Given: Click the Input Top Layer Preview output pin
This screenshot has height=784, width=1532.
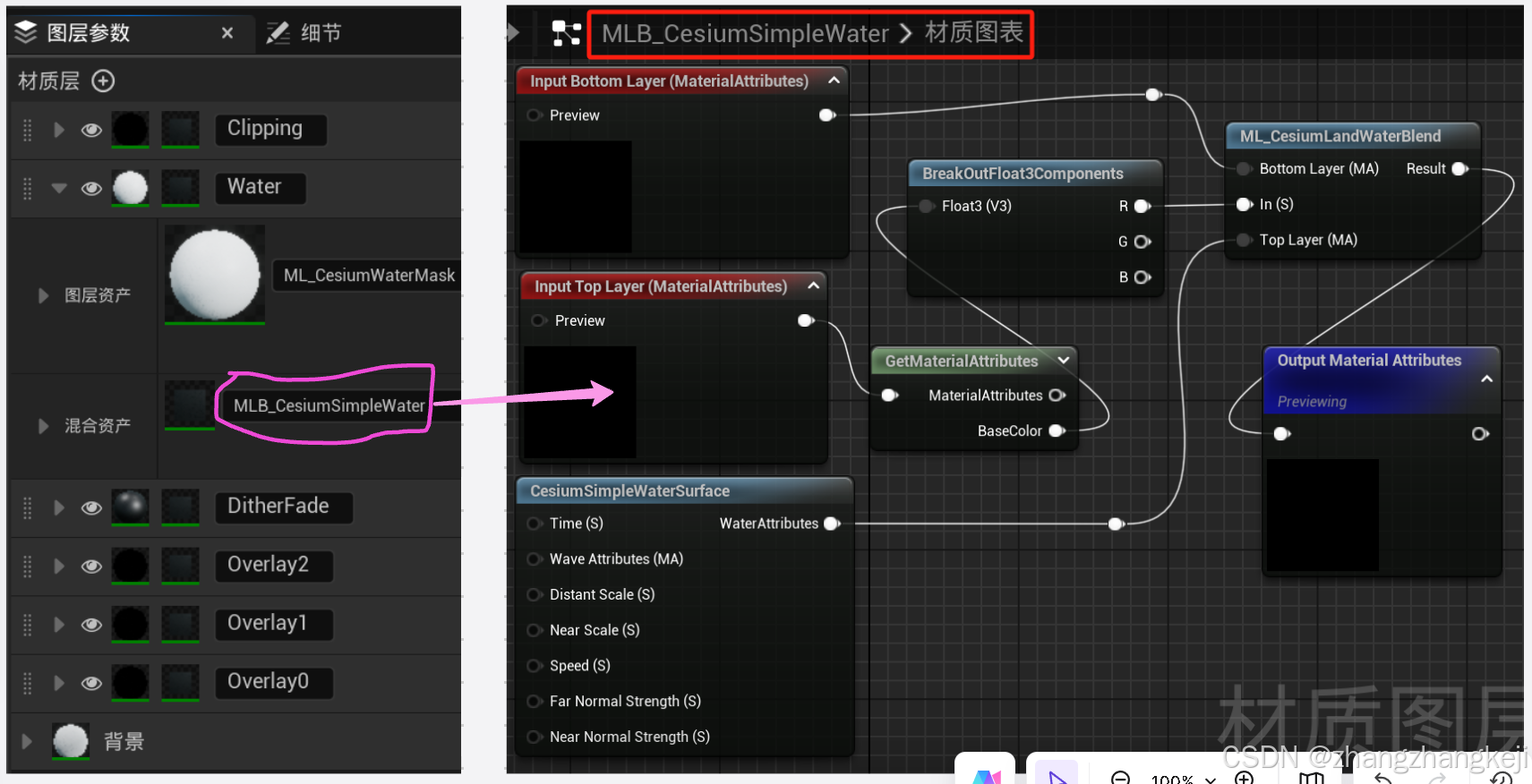Looking at the screenshot, I should [806, 320].
